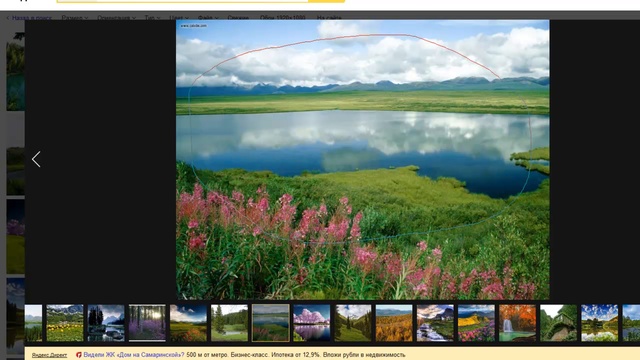Select thumbnail of meadow with yellow flowers
The height and width of the screenshot is (360, 640).
click(65, 323)
